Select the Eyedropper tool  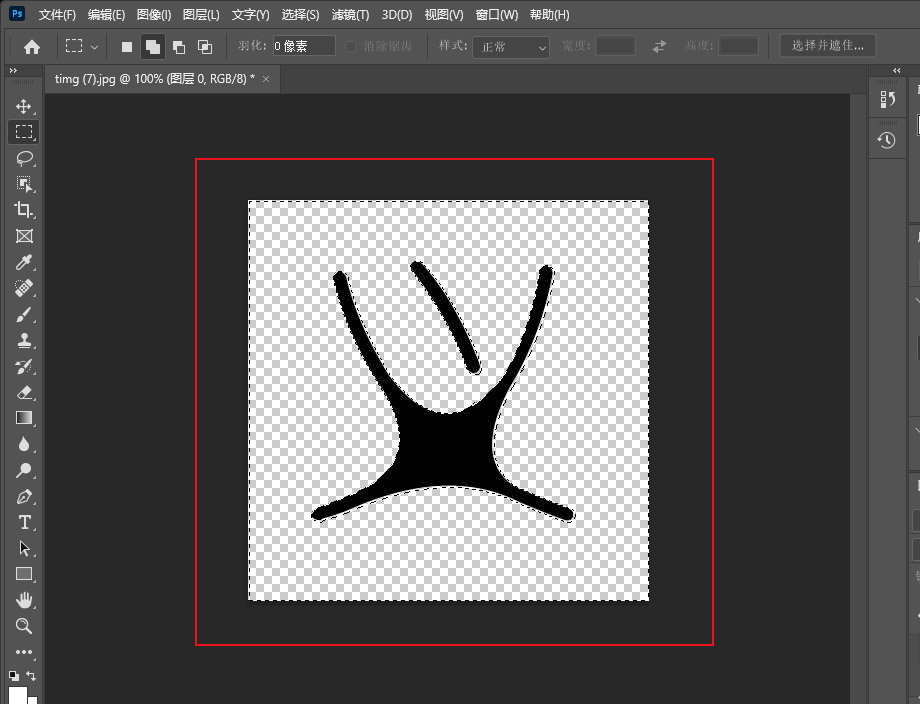pos(24,262)
